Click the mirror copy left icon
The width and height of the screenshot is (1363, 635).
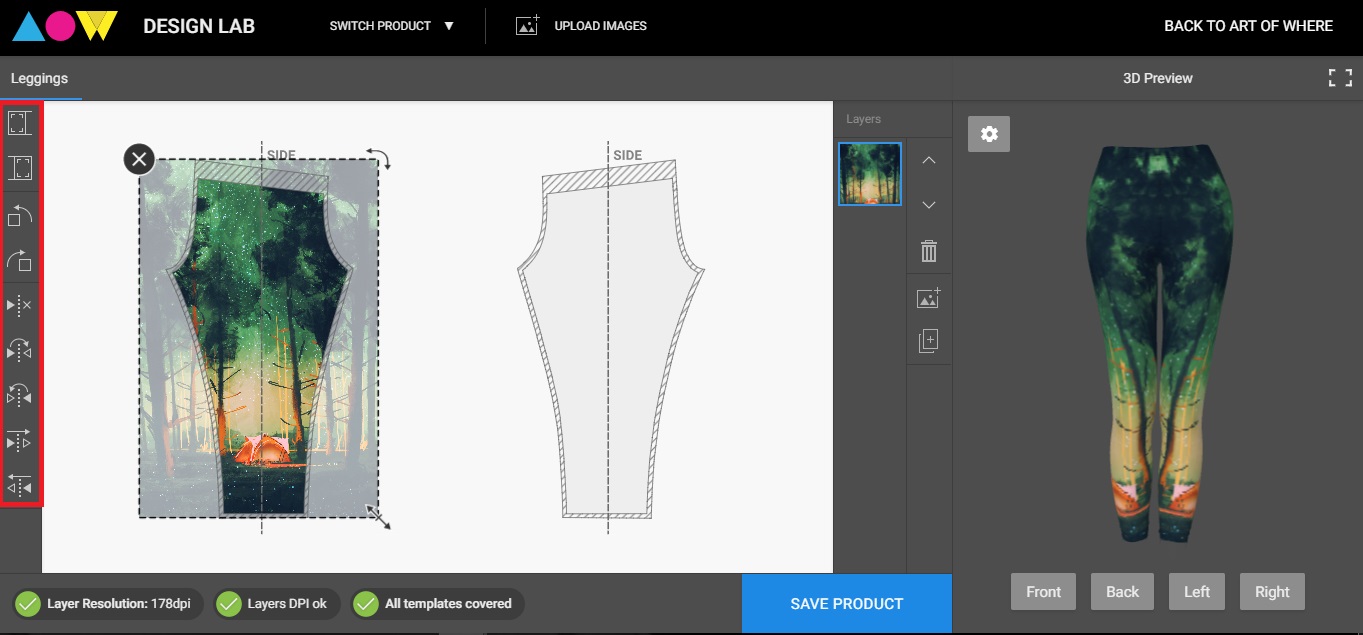[20, 485]
